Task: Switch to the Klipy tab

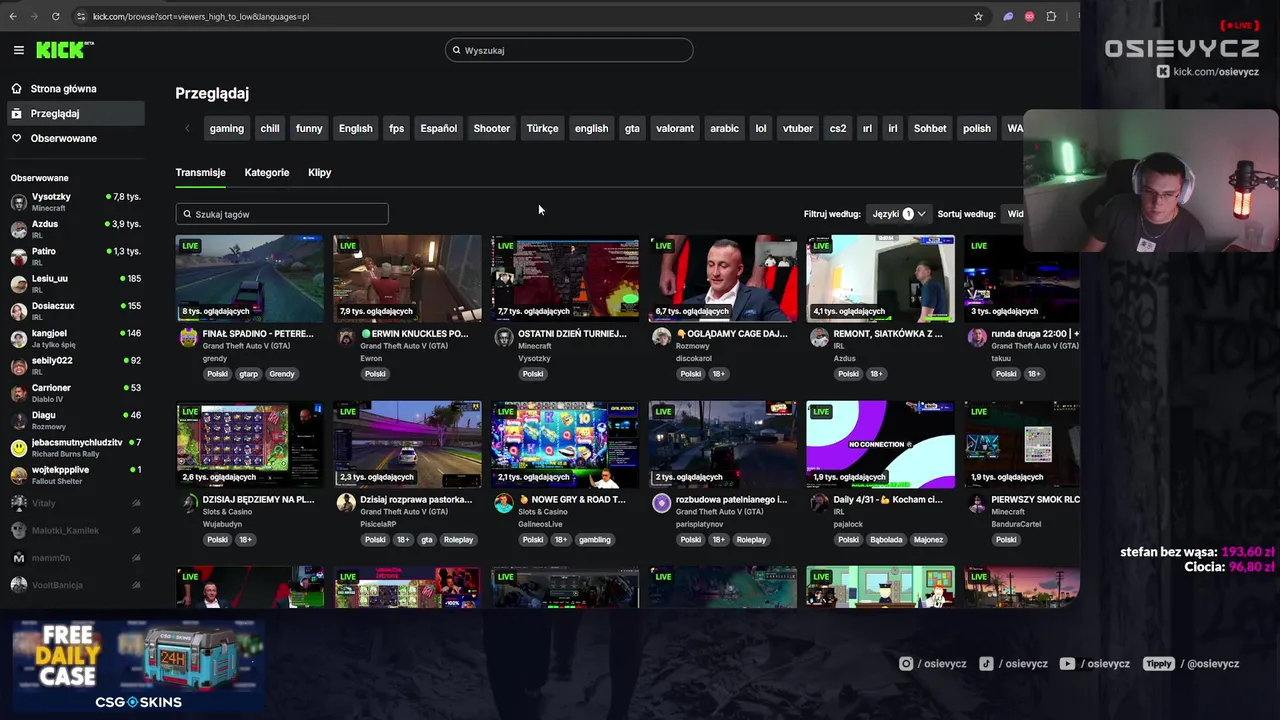Action: [x=319, y=172]
